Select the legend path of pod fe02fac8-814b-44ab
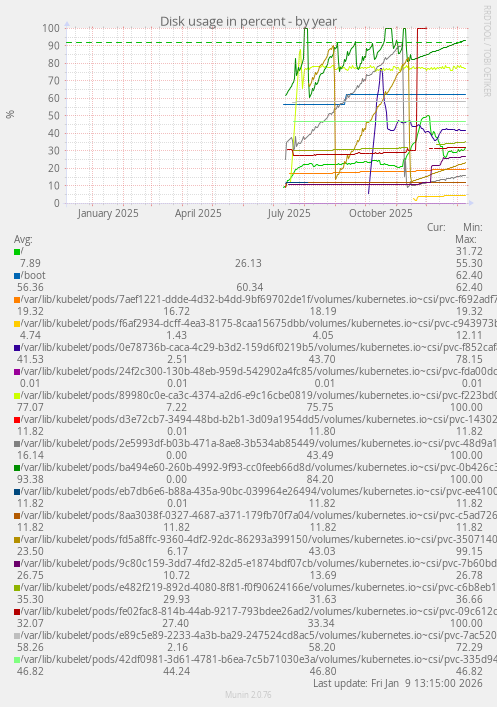This screenshot has height=707, width=497. pos(259,611)
